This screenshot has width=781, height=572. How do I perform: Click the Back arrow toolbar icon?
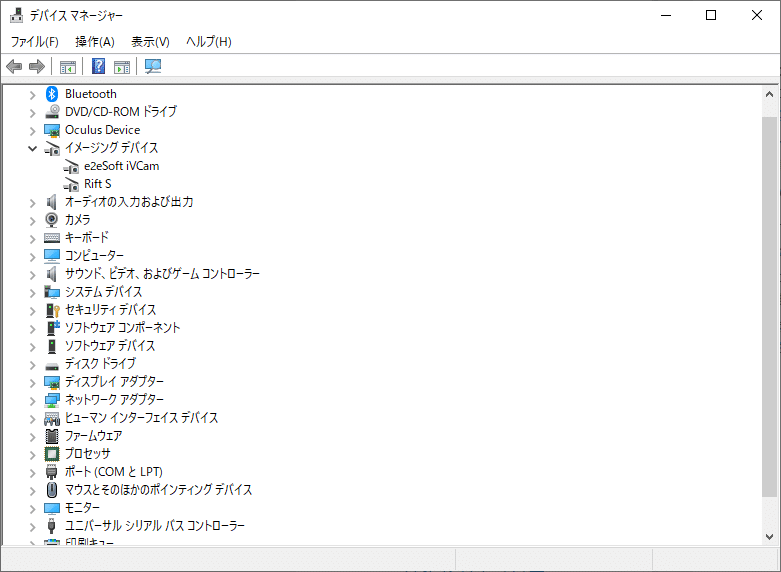tap(14, 66)
